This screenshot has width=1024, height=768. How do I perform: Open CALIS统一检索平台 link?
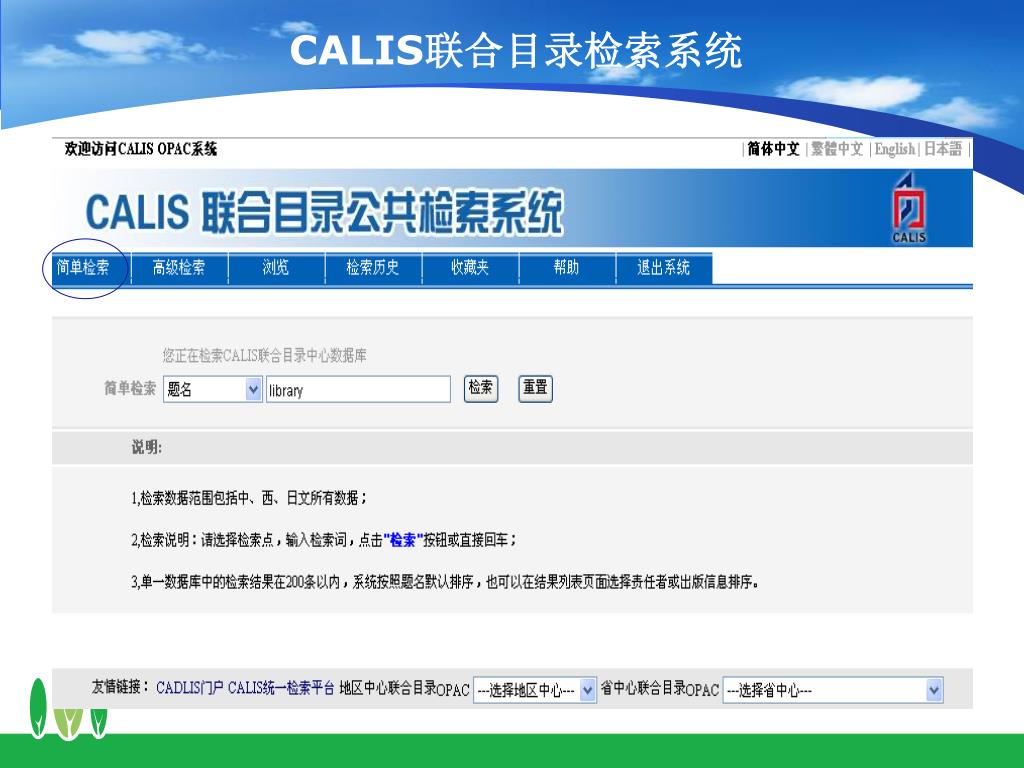click(x=281, y=688)
